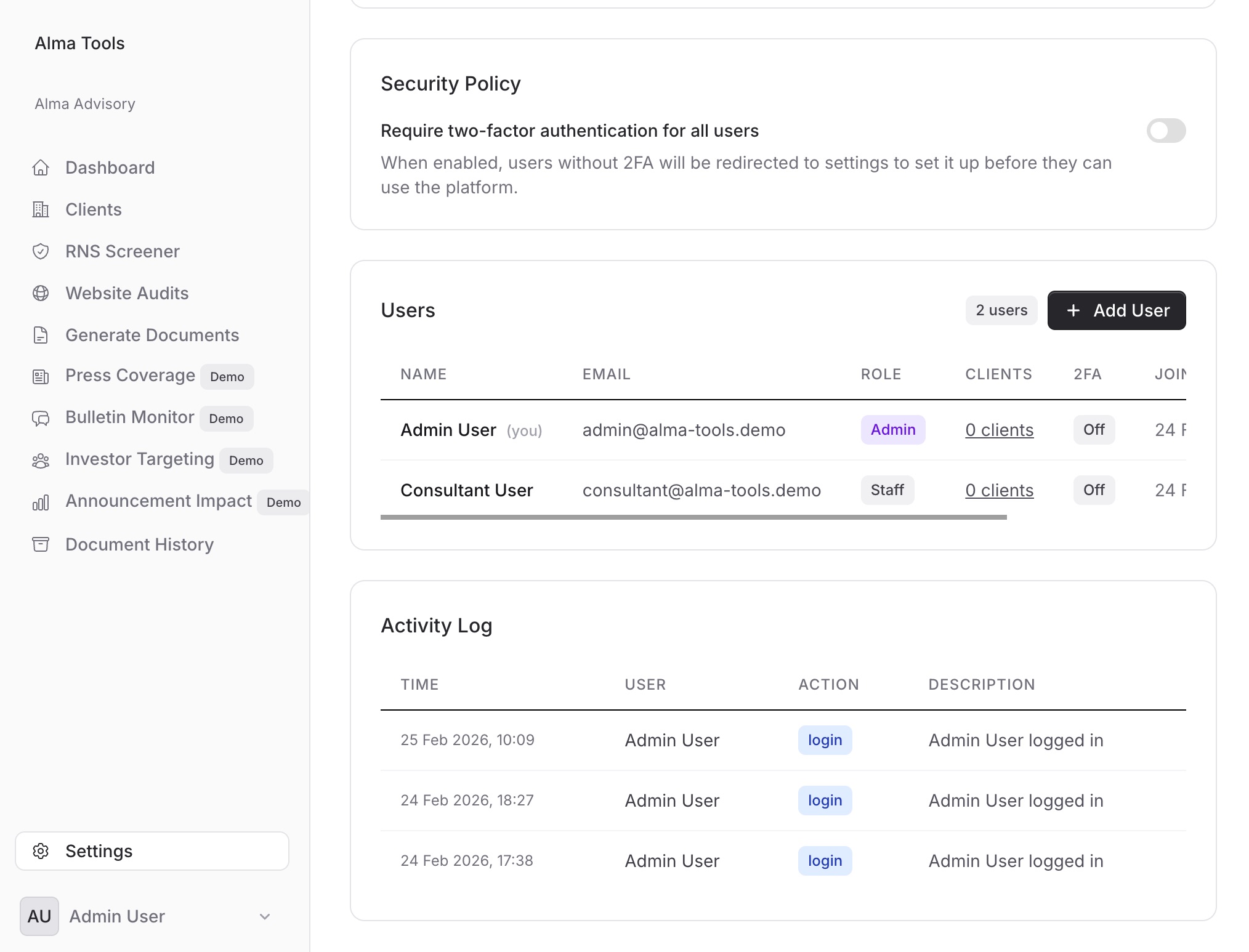Open the AU avatar user menu

click(39, 916)
